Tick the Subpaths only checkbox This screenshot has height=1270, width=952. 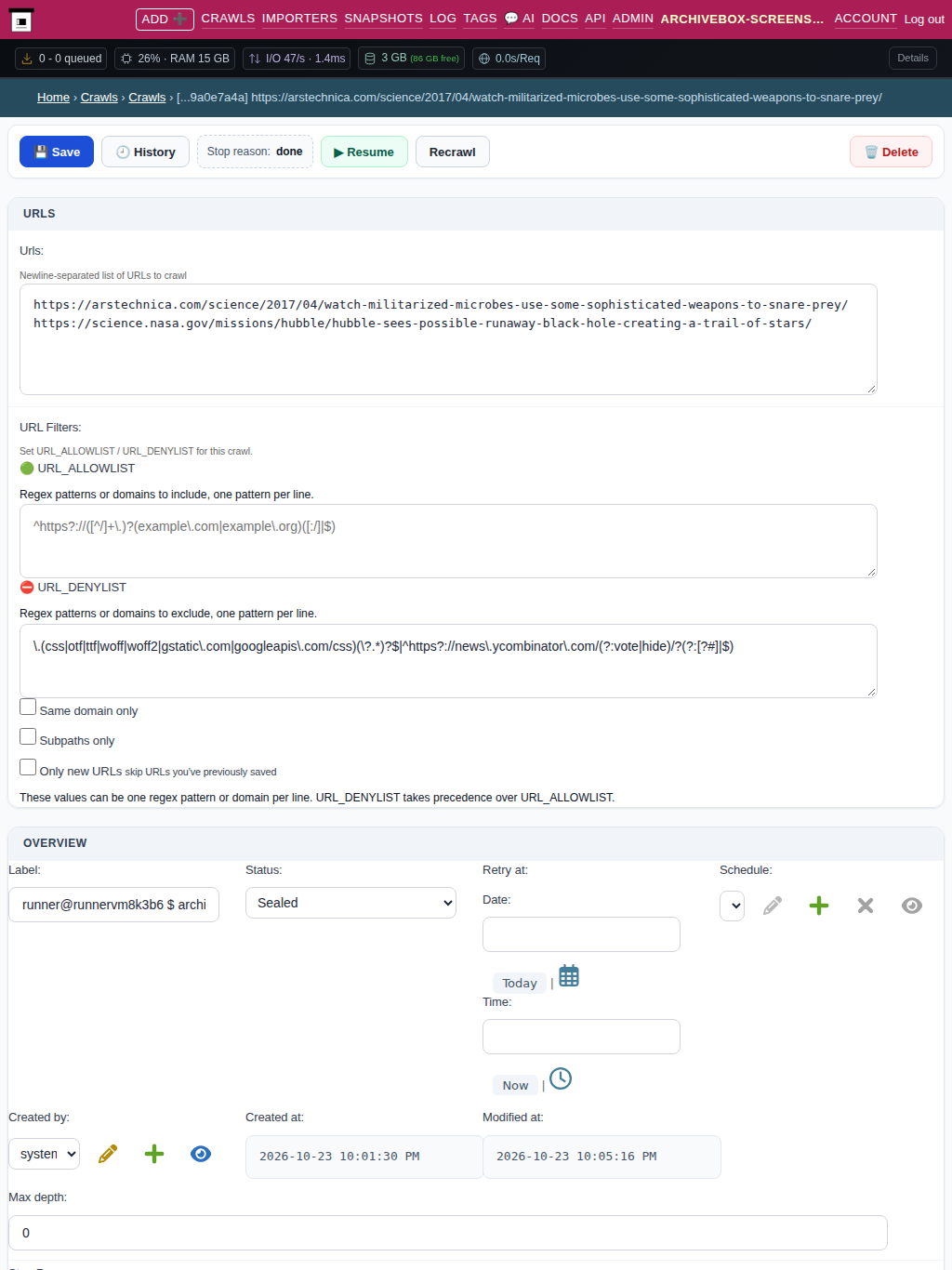click(x=28, y=737)
